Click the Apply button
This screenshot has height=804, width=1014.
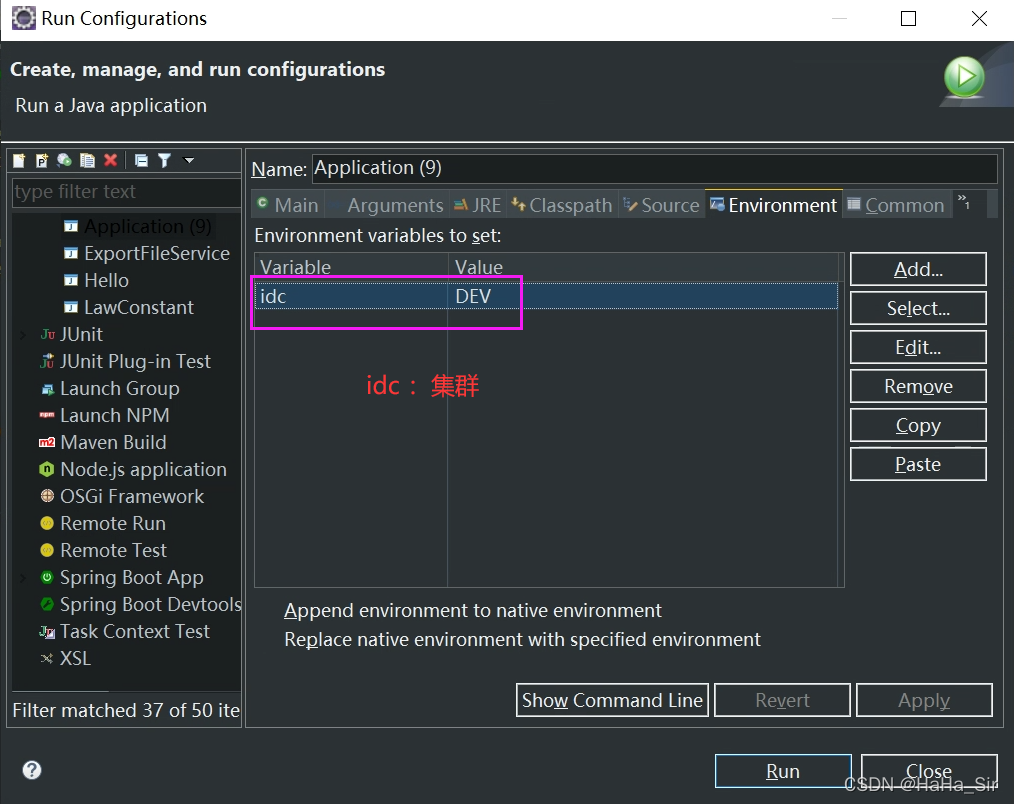coord(923,700)
